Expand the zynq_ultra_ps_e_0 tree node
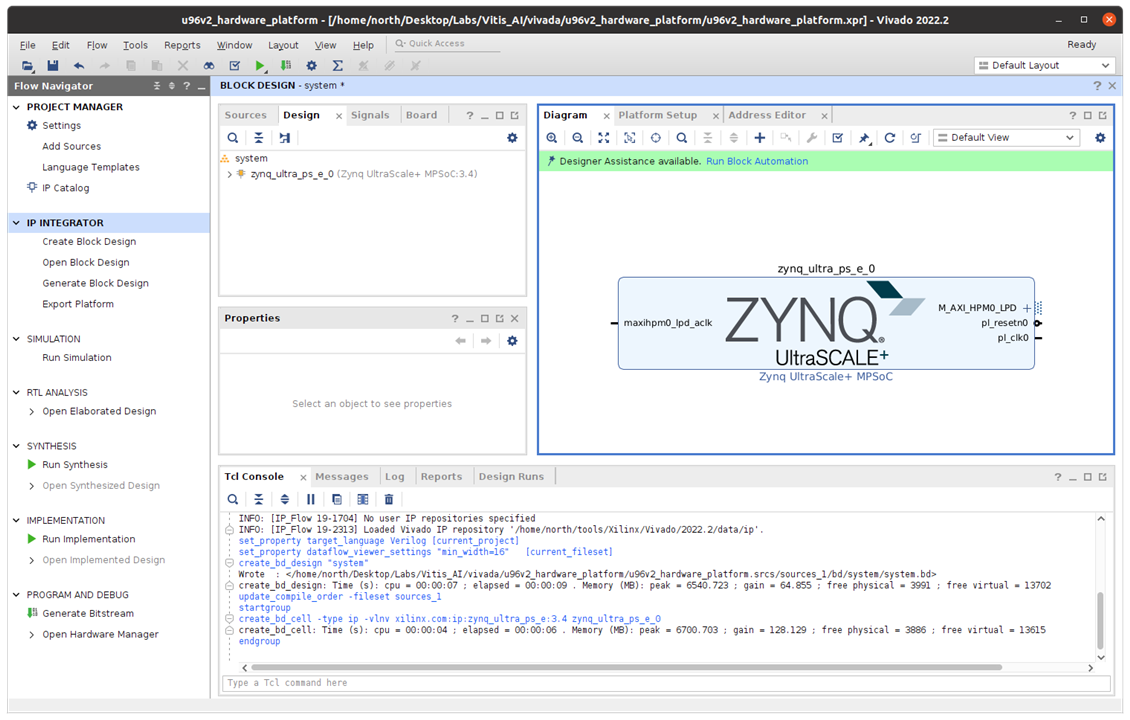 coord(229,174)
